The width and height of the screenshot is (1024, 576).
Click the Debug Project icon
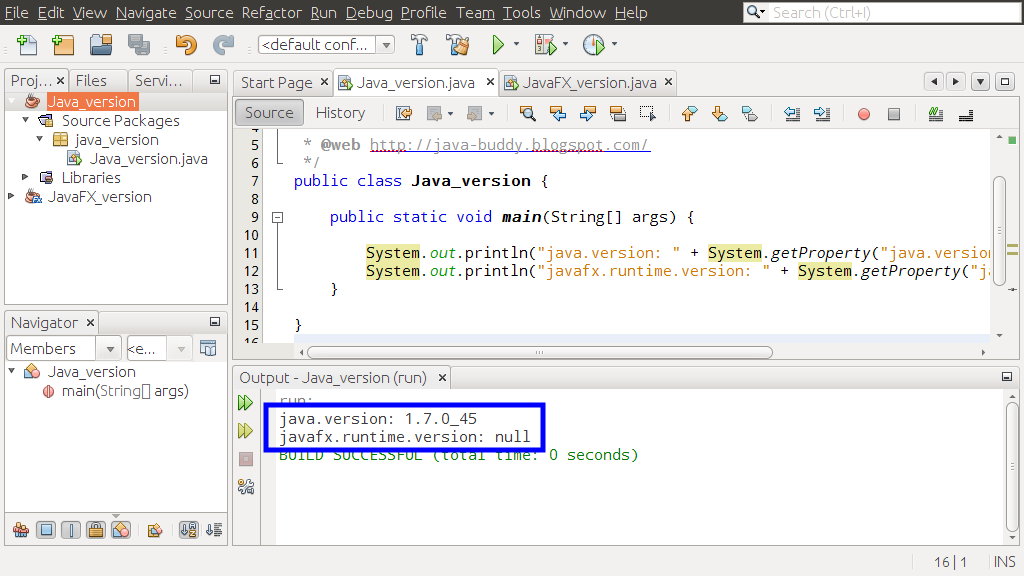pyautogui.click(x=545, y=44)
